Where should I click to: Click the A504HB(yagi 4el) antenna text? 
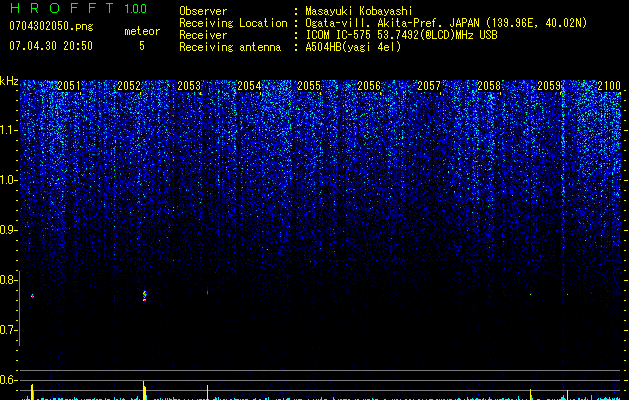pyautogui.click(x=353, y=47)
